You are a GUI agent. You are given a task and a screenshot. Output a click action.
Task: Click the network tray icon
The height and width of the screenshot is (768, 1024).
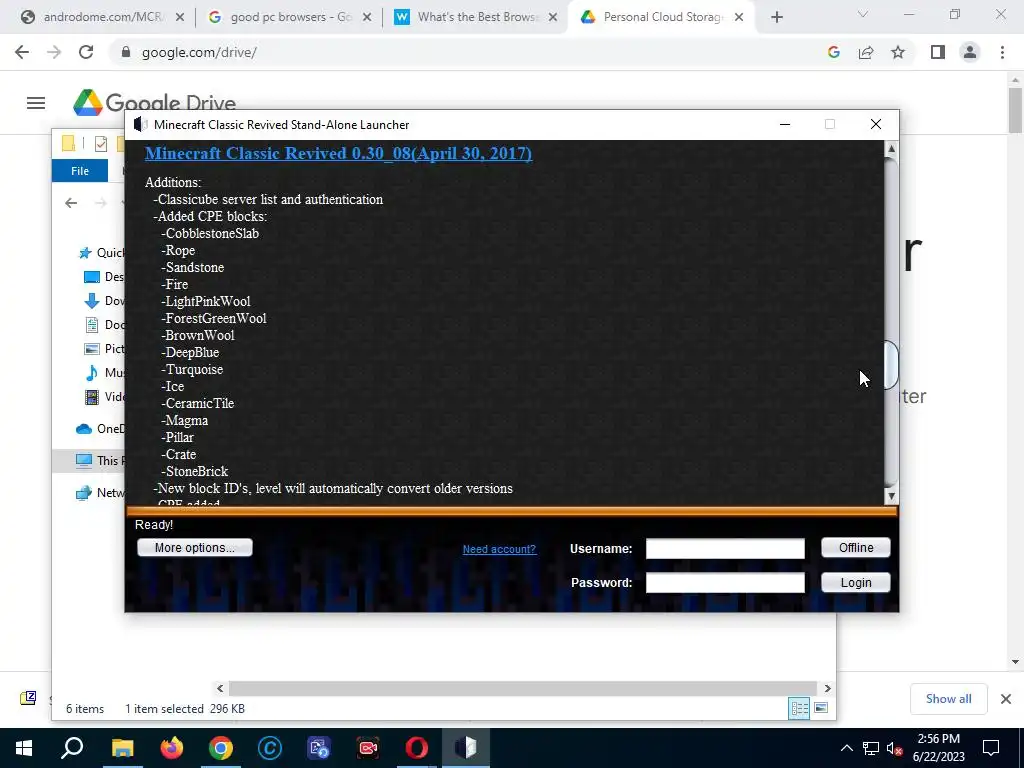click(871, 748)
